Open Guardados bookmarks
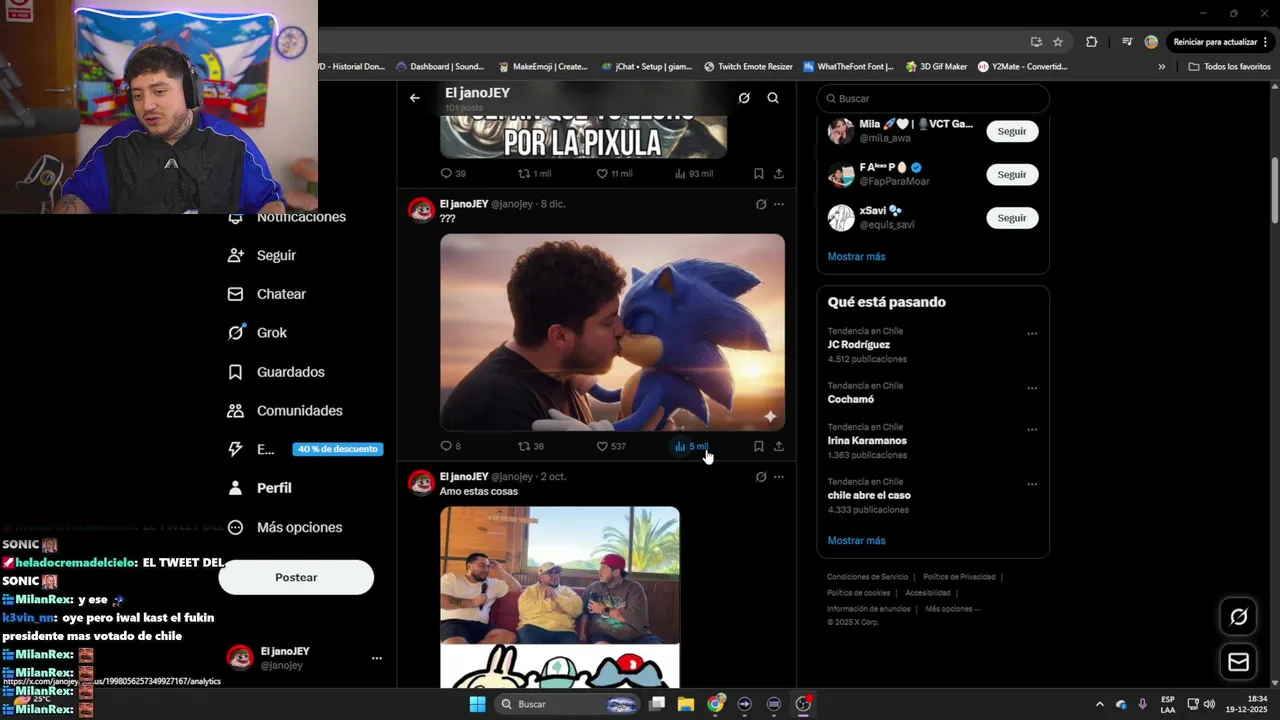The image size is (1280, 720). 276,372
